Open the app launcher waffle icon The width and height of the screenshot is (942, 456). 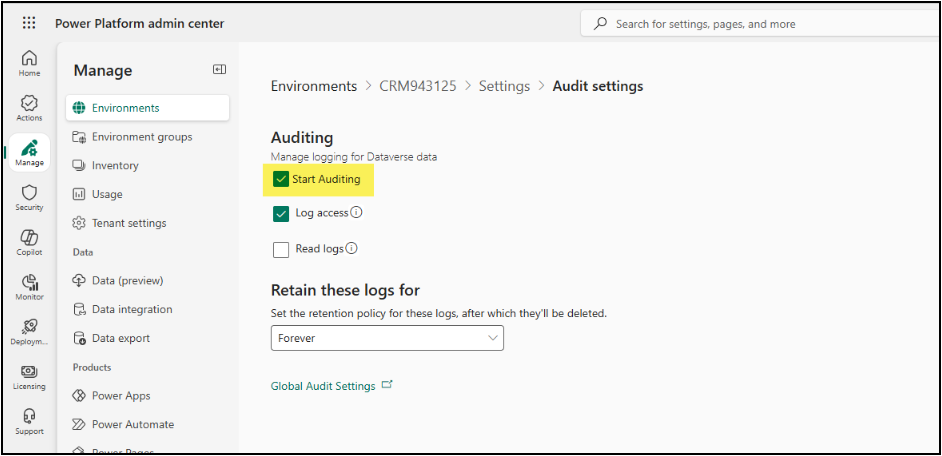29,23
